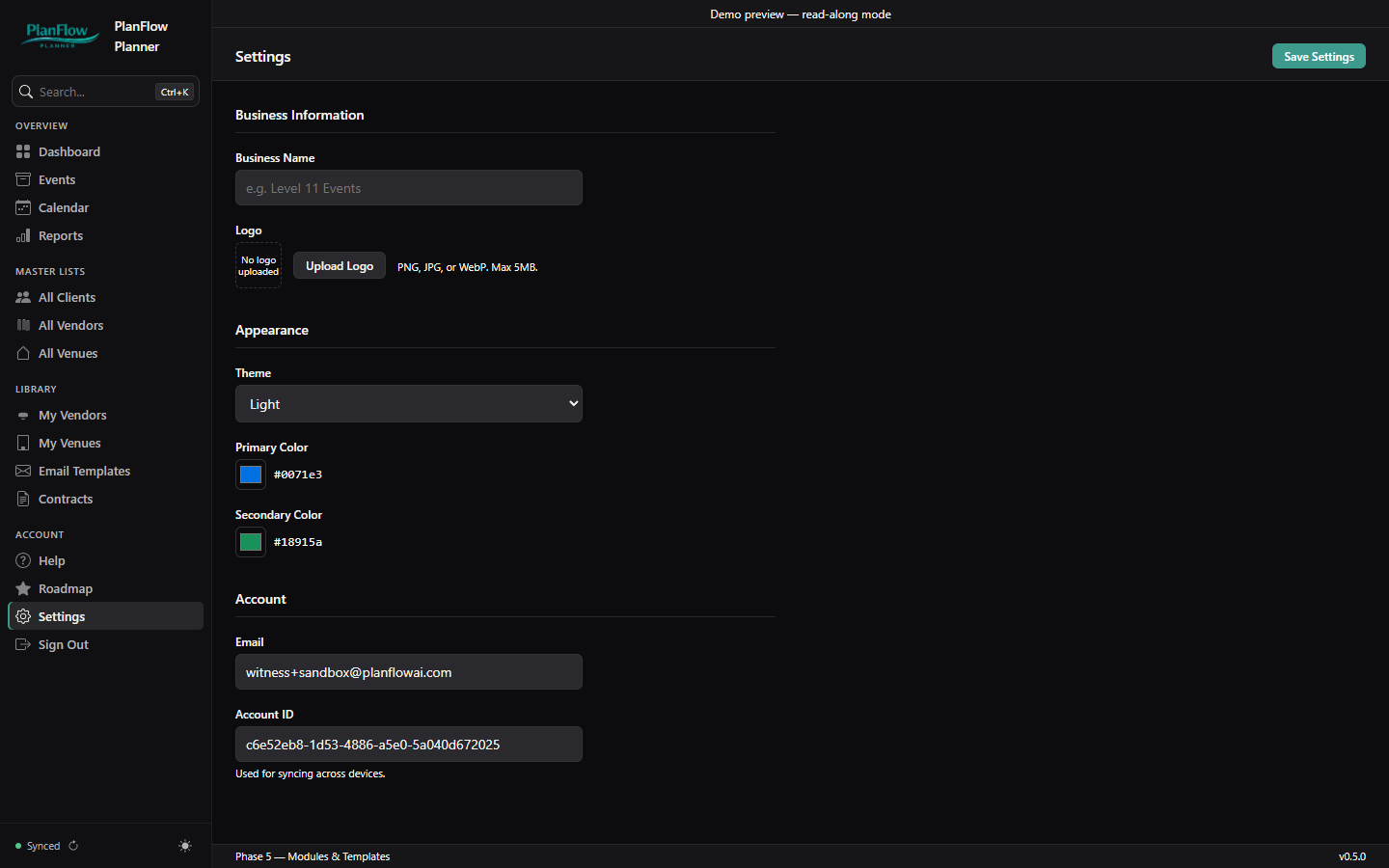The image size is (1389, 868).
Task: Click the Save Settings button
Action: [x=1319, y=56]
